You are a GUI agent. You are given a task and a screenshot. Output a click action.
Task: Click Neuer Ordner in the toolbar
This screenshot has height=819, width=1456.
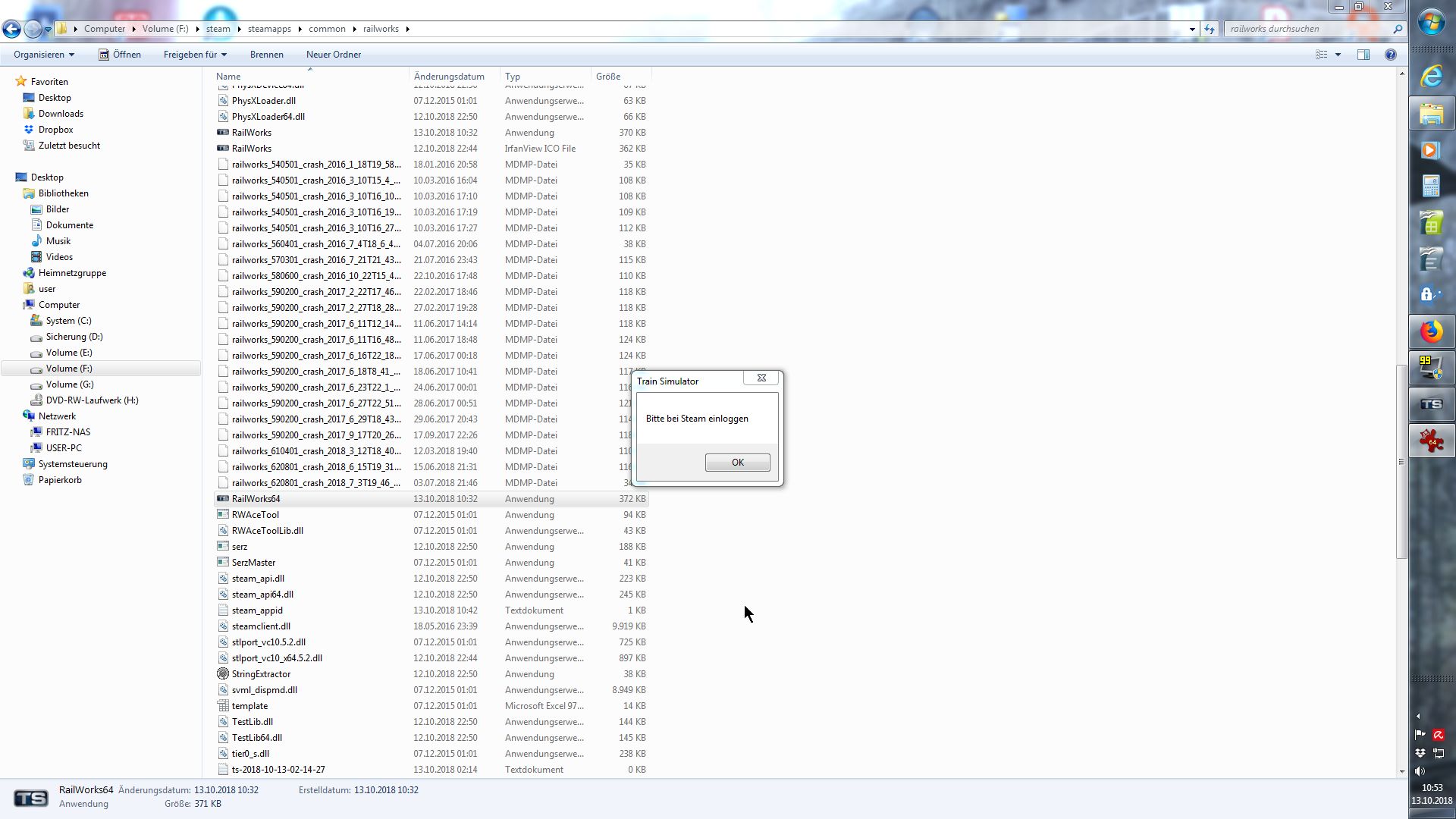333,55
